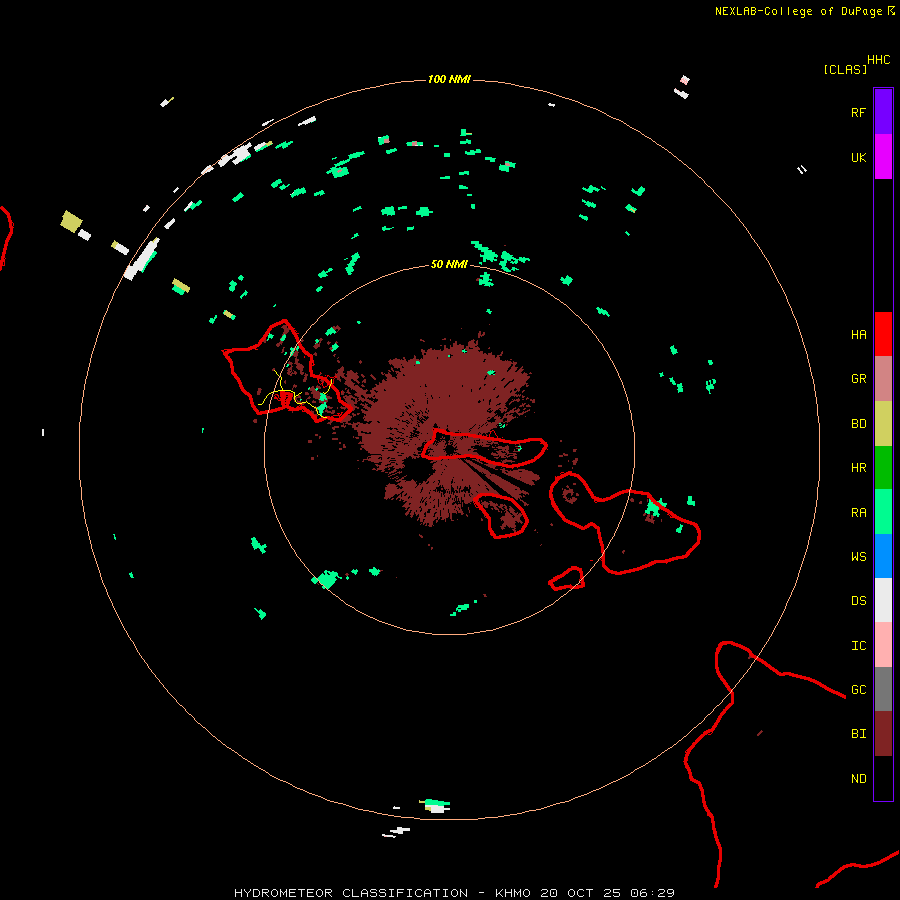
Task: Click the RA legend label
Action: coord(858,513)
